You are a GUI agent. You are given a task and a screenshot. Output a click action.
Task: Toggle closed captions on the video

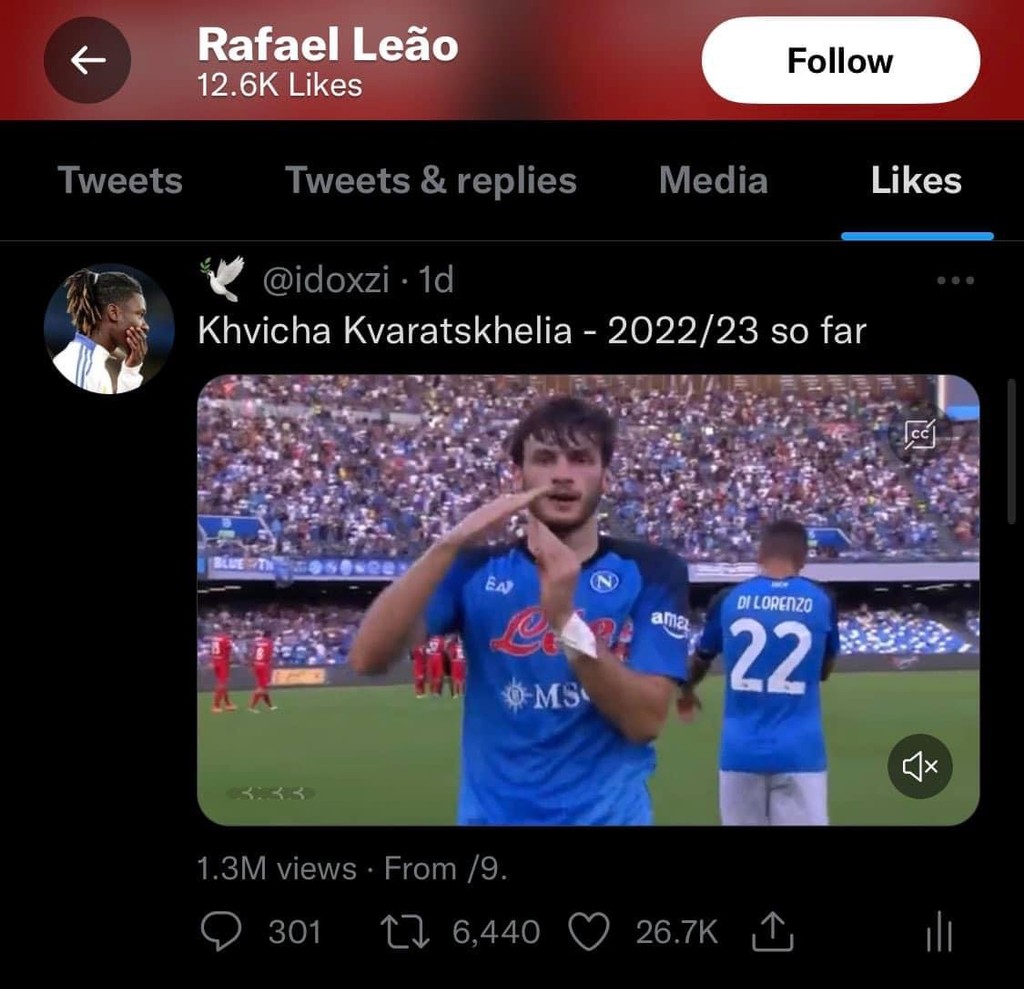919,434
